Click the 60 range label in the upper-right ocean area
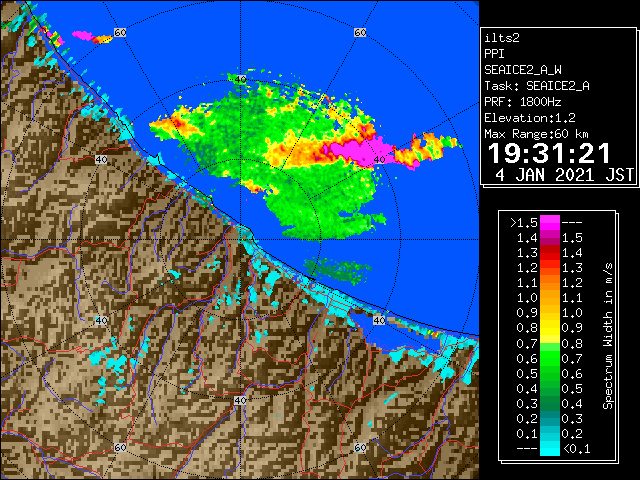 [x=360, y=32]
